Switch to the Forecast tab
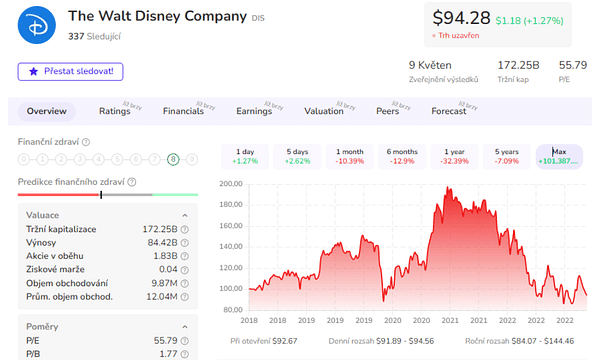This screenshot has width=600, height=360. [x=449, y=111]
